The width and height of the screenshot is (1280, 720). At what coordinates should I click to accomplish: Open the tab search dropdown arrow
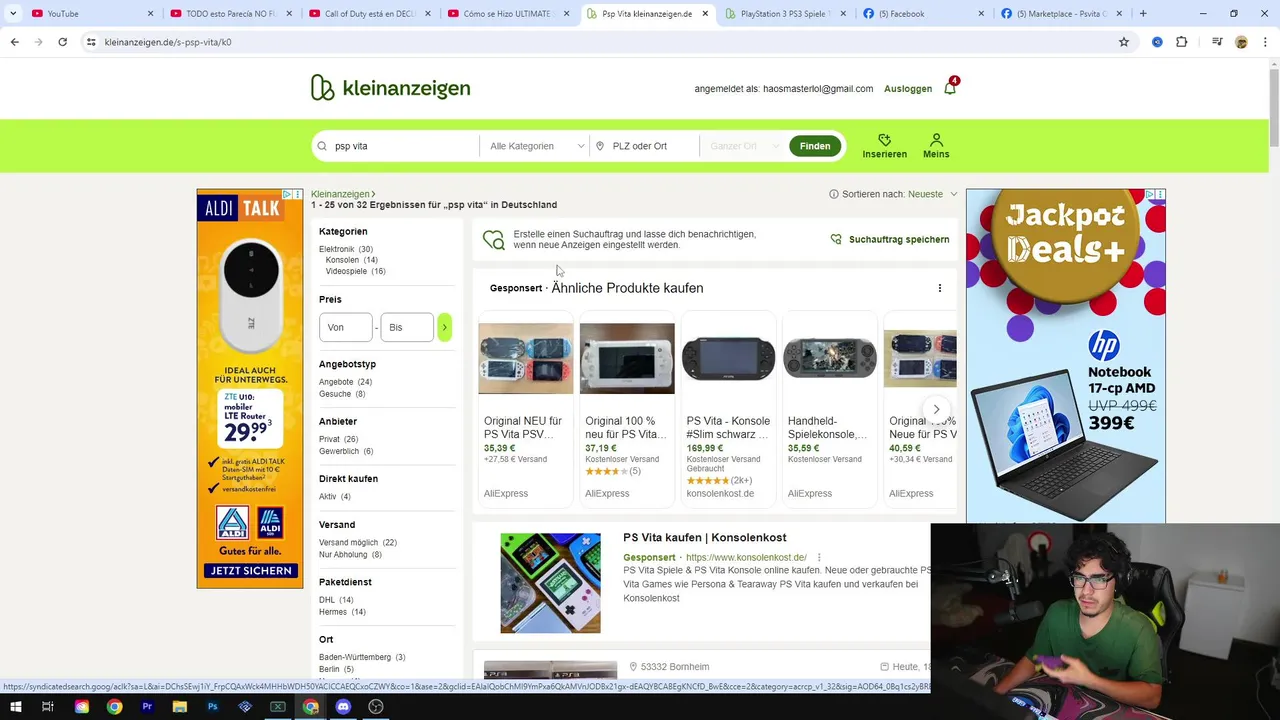pyautogui.click(x=13, y=14)
